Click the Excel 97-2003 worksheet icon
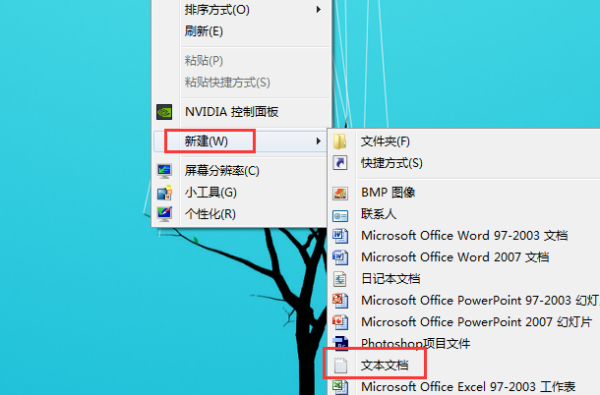The image size is (600, 395). point(340,387)
